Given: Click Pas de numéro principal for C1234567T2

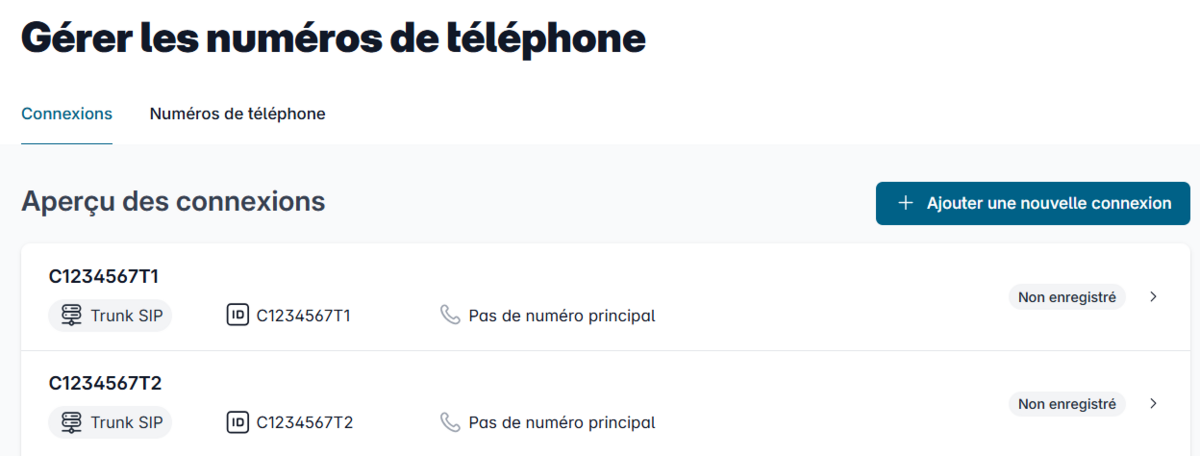Looking at the screenshot, I should (x=561, y=422).
